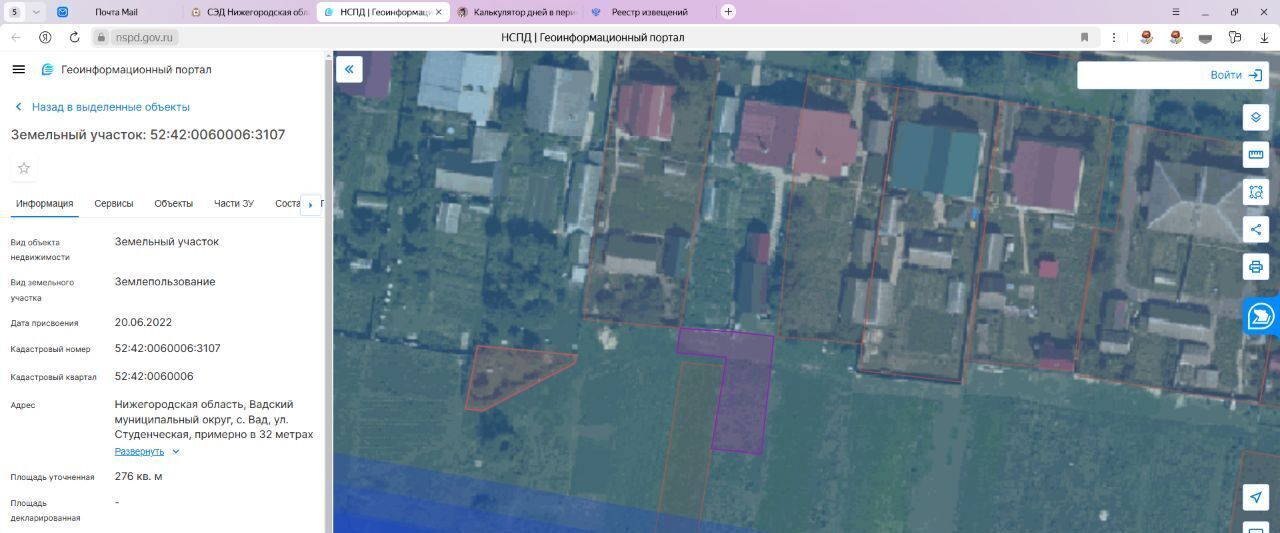Open the page options three-dot menu
This screenshot has width=1280, height=533.
pos(1114,37)
